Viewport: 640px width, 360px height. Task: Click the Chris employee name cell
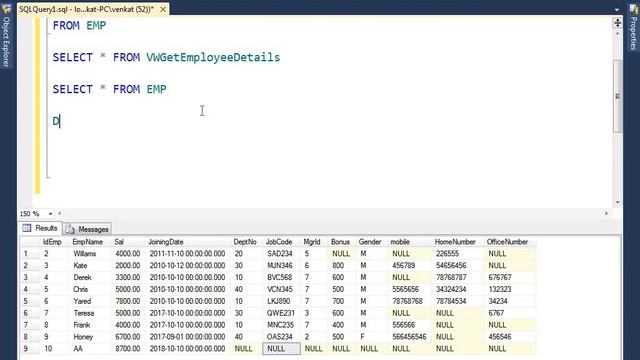tap(91, 289)
